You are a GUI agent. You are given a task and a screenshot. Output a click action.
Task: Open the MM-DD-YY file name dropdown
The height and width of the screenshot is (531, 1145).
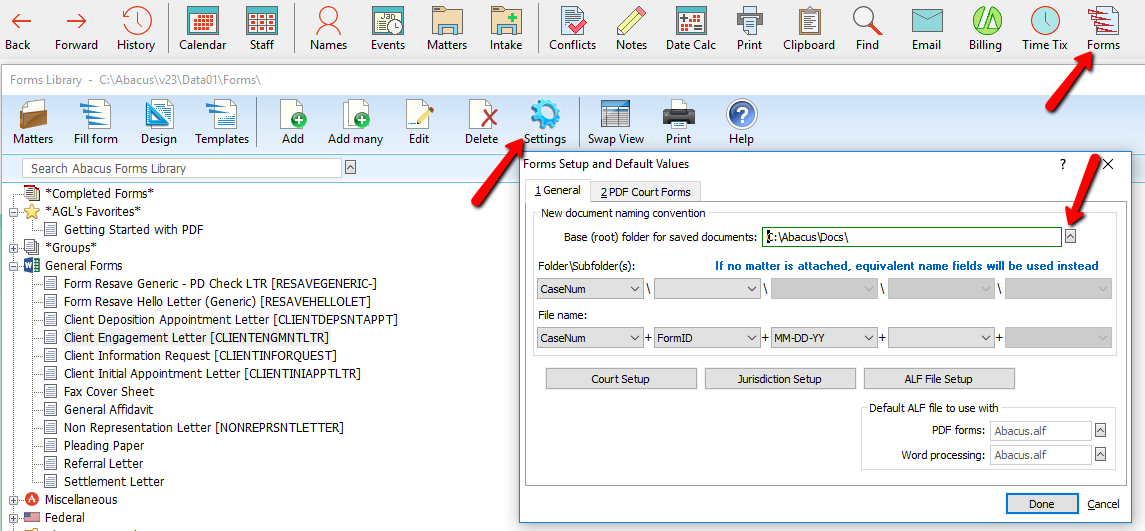824,338
